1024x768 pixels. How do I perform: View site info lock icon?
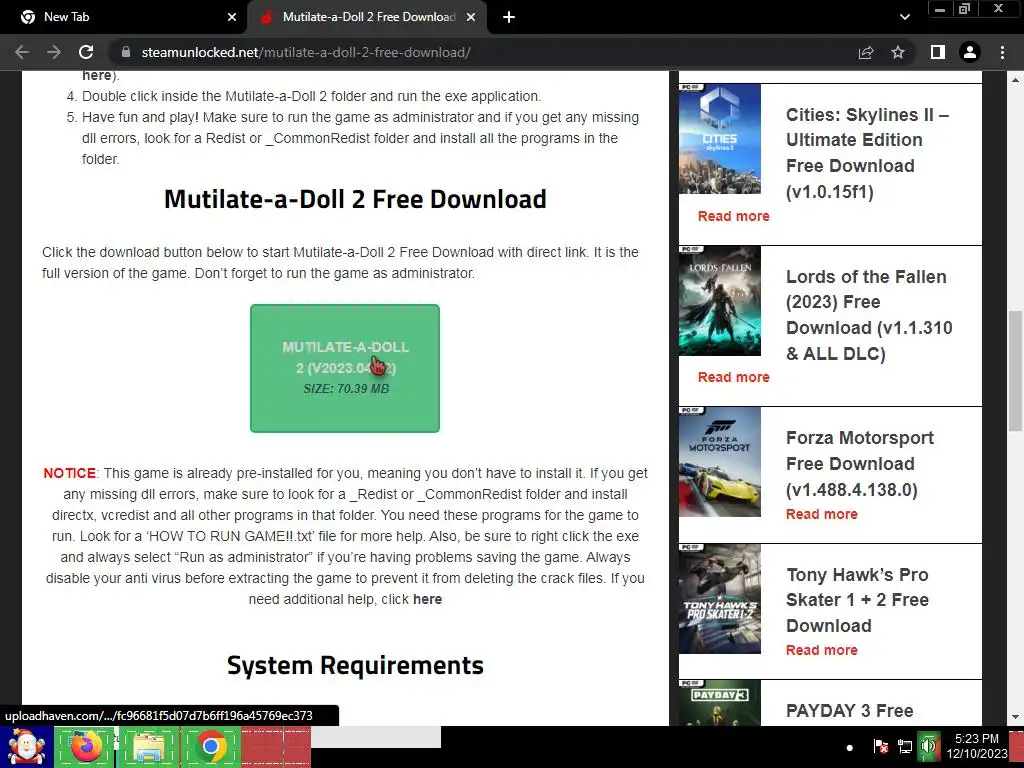pos(126,52)
